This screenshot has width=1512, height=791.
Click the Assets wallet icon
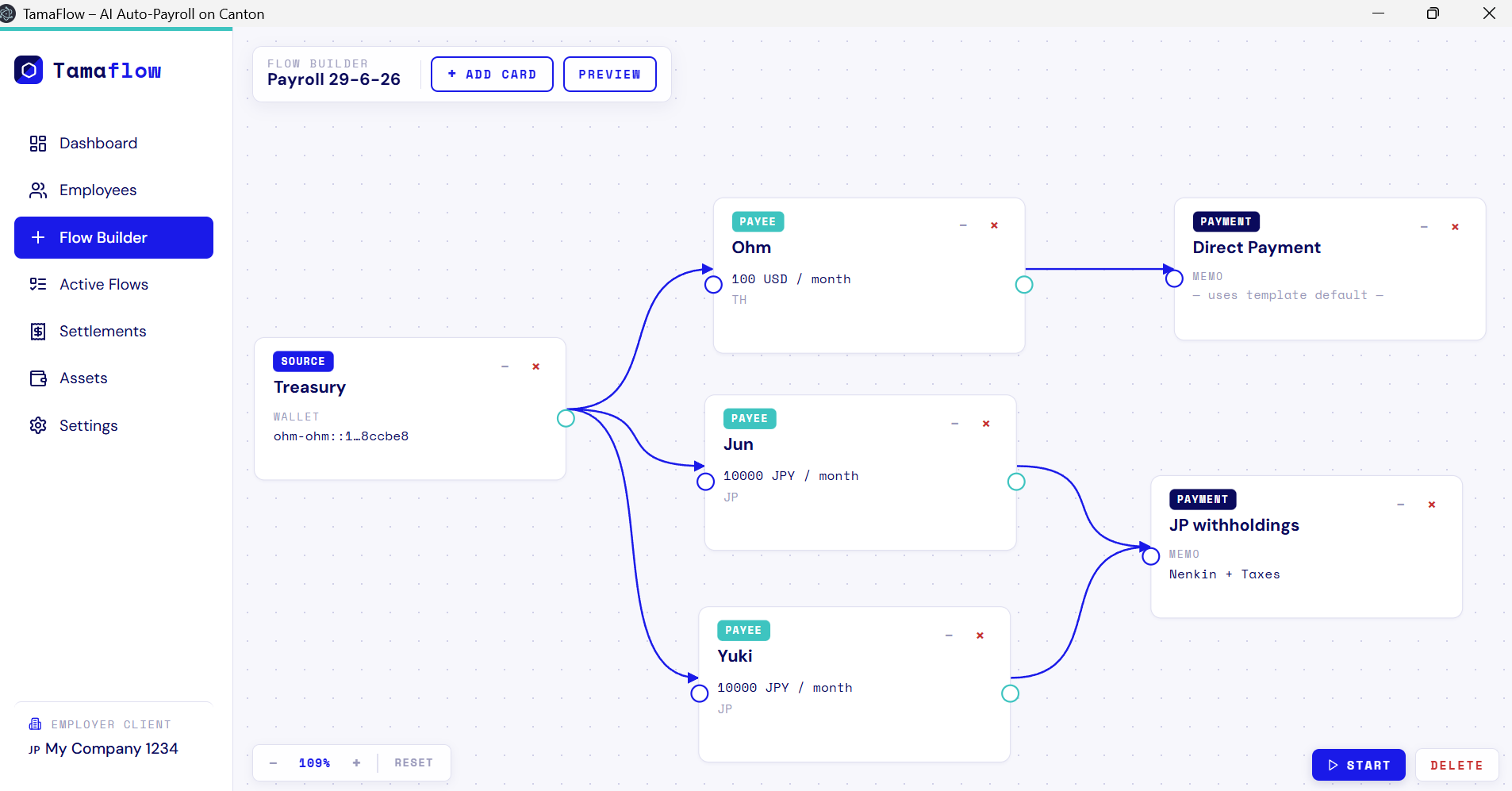click(38, 378)
